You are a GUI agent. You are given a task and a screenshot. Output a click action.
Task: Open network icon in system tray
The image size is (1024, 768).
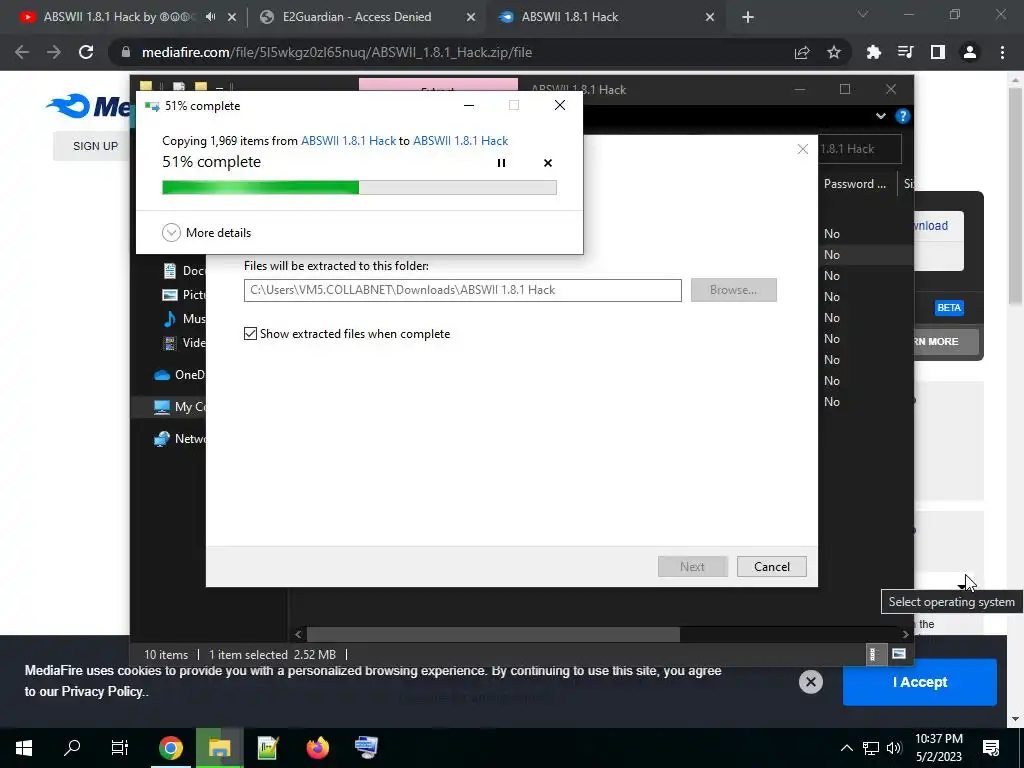tap(871, 748)
